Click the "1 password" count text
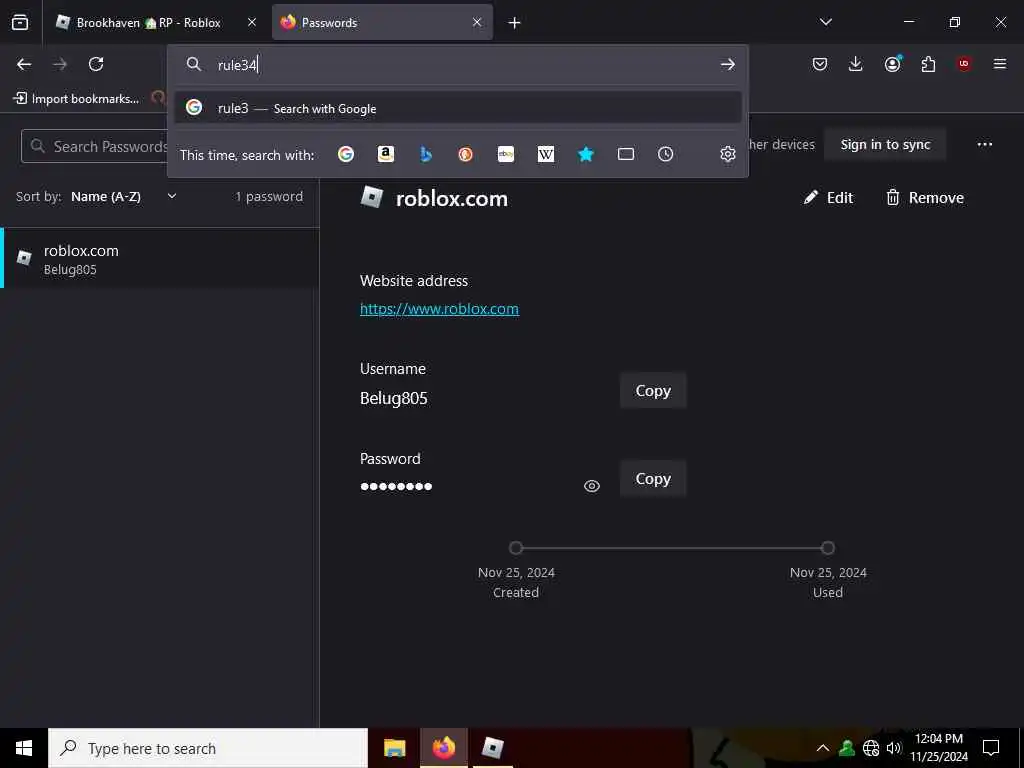Screen dimensions: 1024x768 269,197
